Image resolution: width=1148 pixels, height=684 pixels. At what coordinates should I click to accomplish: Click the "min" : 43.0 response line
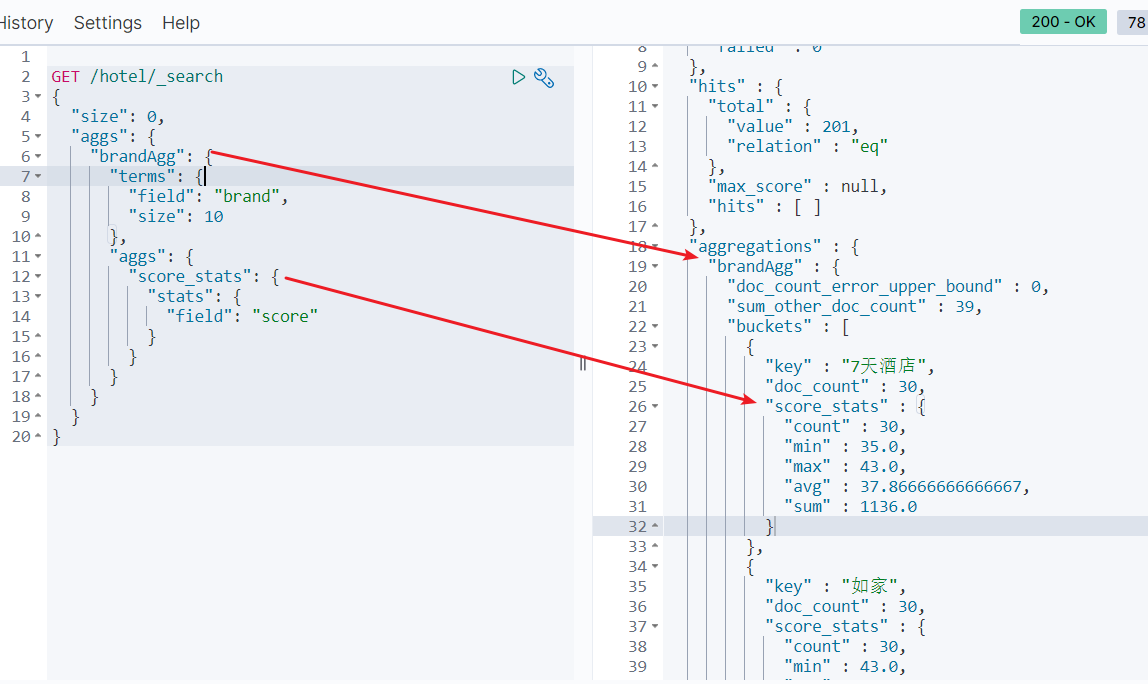(845, 666)
